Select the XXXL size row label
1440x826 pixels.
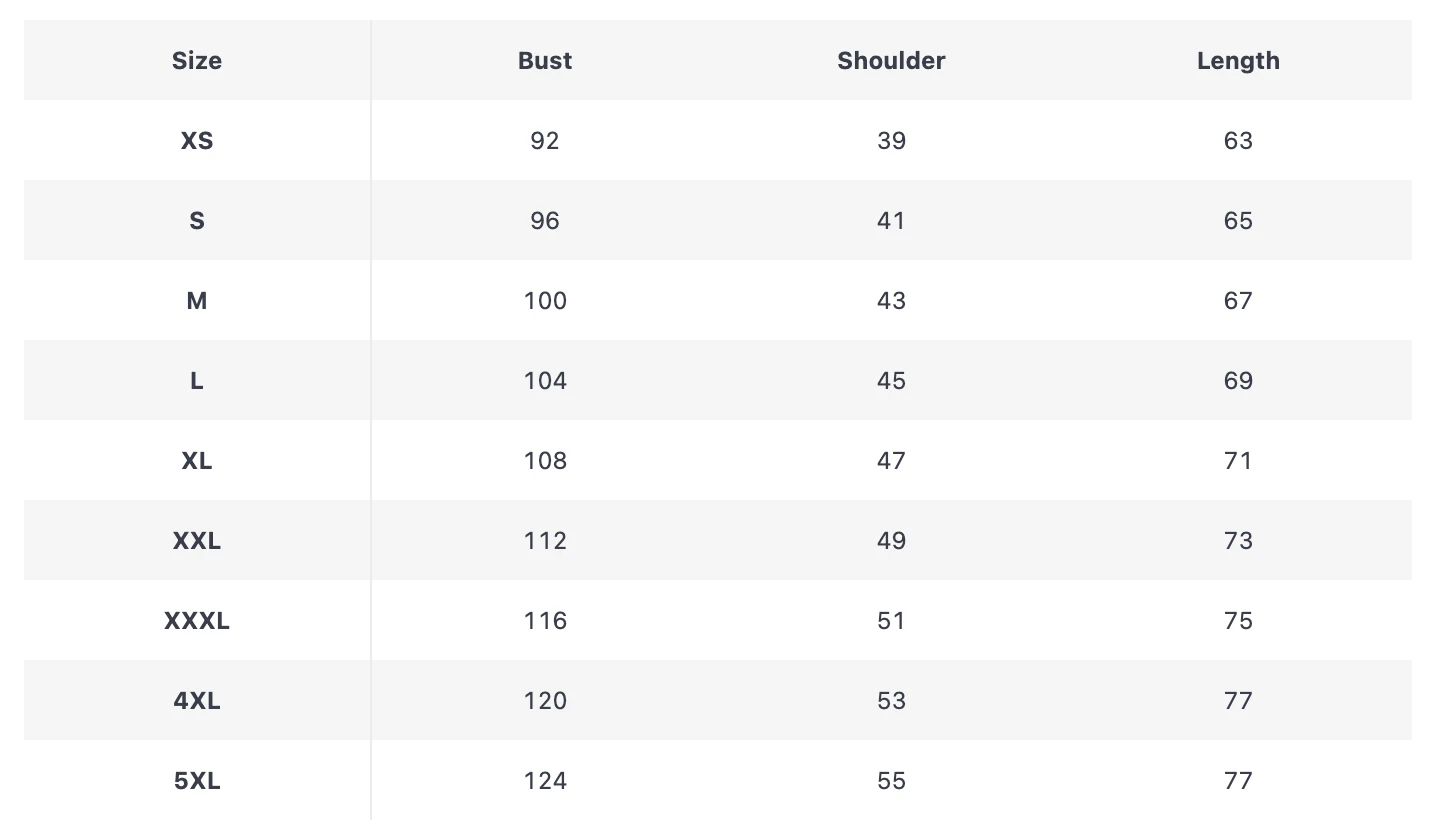point(197,621)
